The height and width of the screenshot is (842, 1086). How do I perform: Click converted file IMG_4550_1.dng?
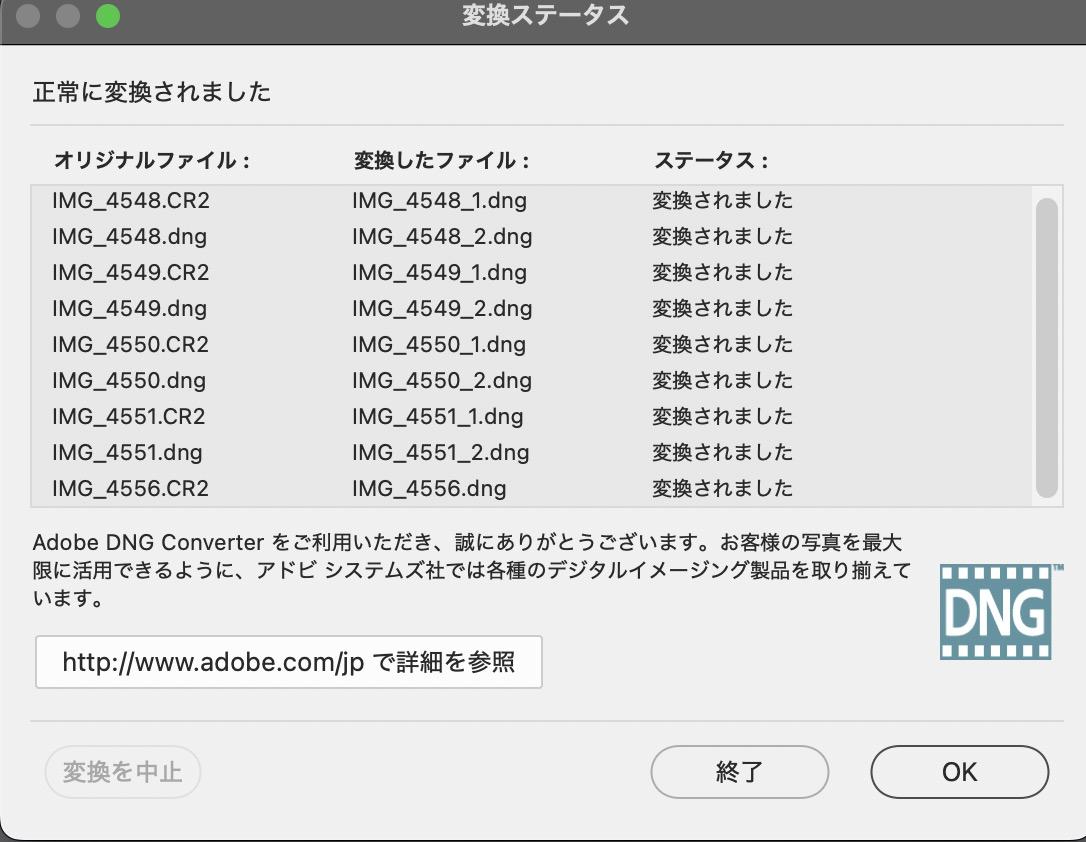[x=439, y=345]
